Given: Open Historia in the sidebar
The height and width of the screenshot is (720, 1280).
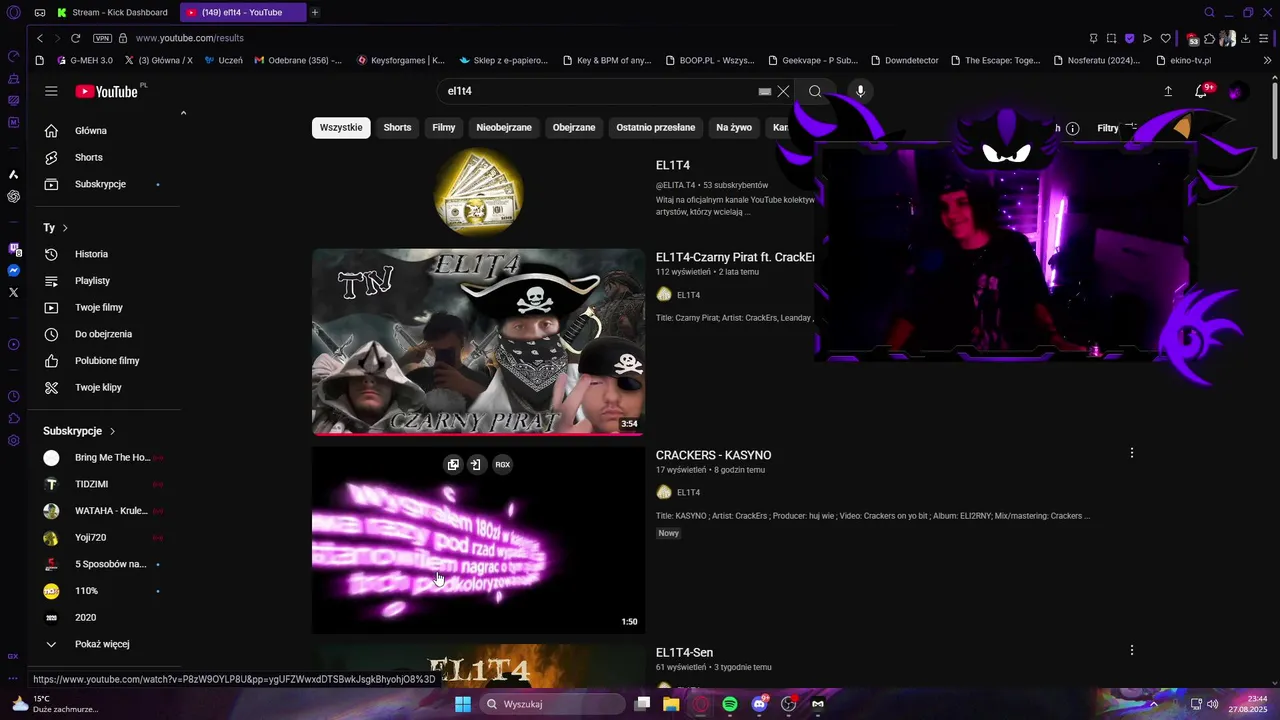Looking at the screenshot, I should tap(104, 254).
